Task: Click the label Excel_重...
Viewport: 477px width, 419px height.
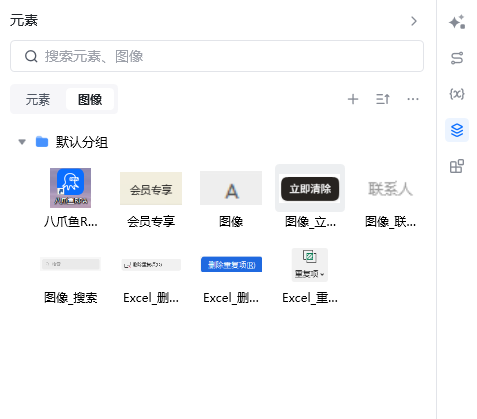Action: 310,298
